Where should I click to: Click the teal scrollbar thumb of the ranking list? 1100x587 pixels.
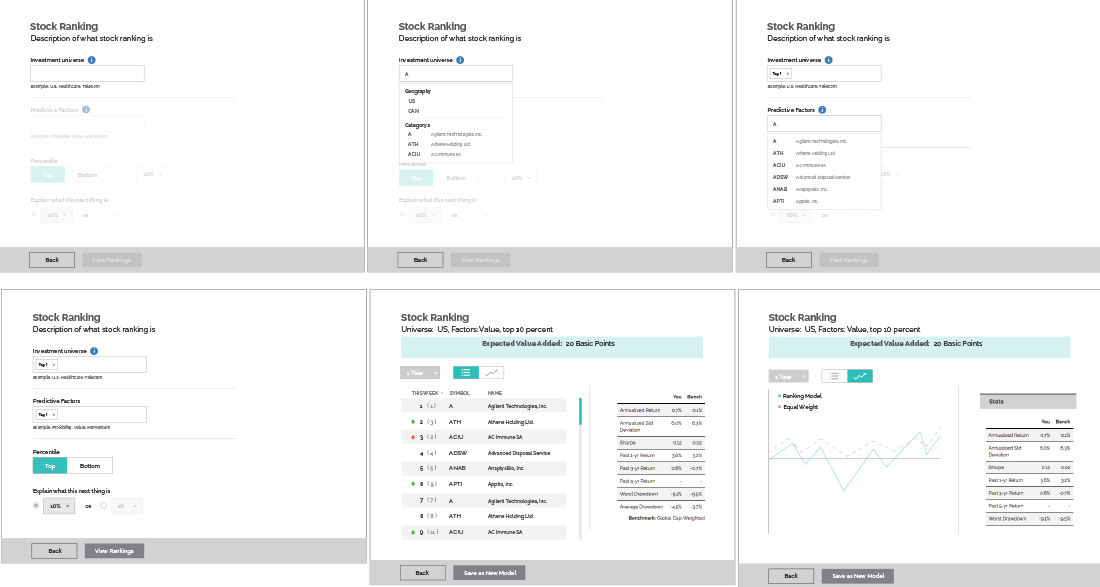(x=580, y=410)
